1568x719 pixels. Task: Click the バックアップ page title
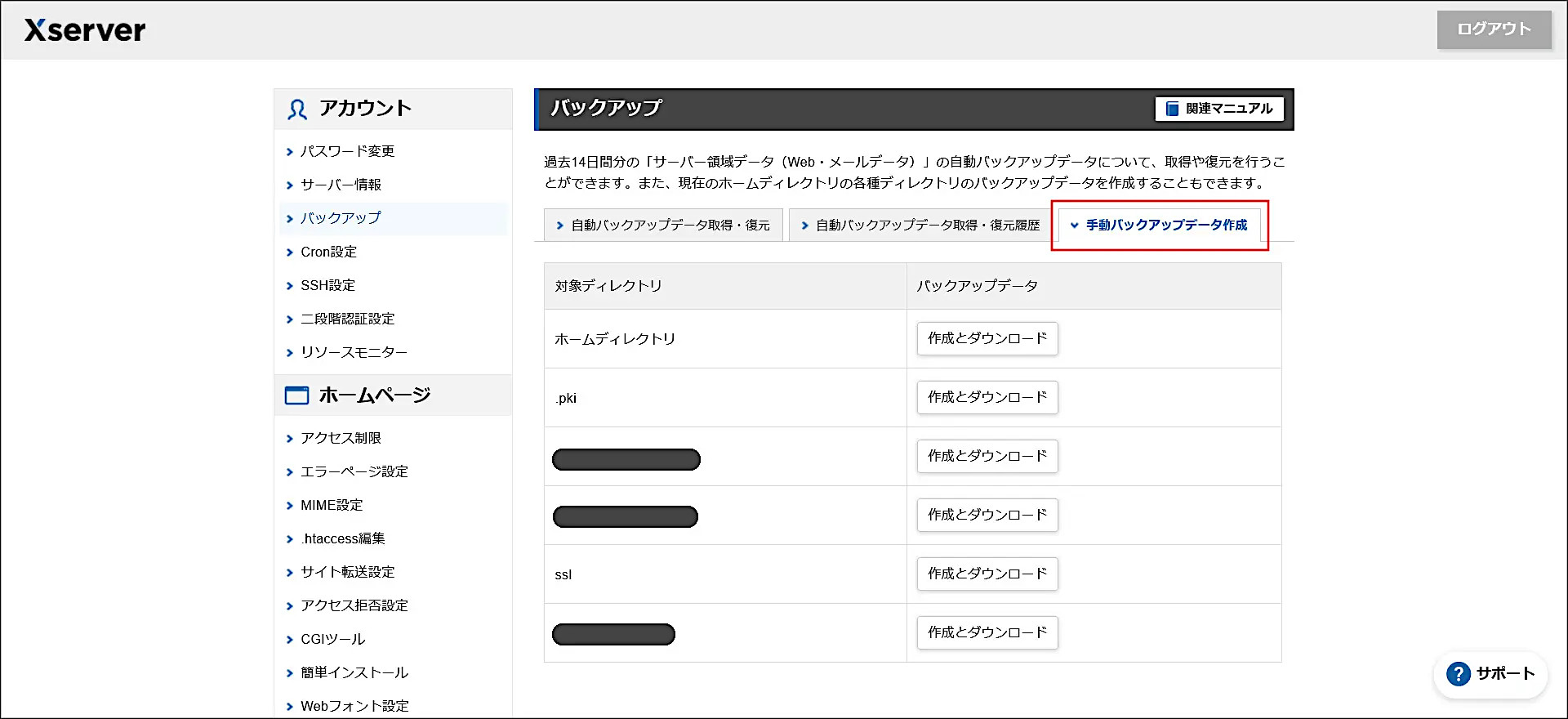606,108
